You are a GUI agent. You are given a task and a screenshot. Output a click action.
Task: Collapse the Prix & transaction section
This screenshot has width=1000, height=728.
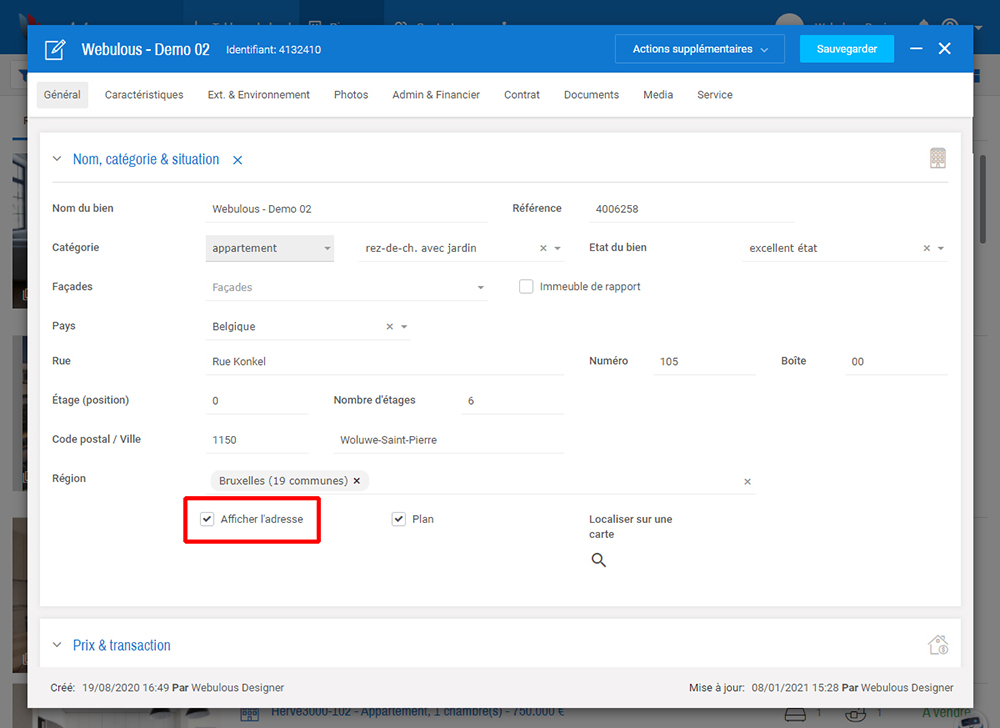coord(57,645)
